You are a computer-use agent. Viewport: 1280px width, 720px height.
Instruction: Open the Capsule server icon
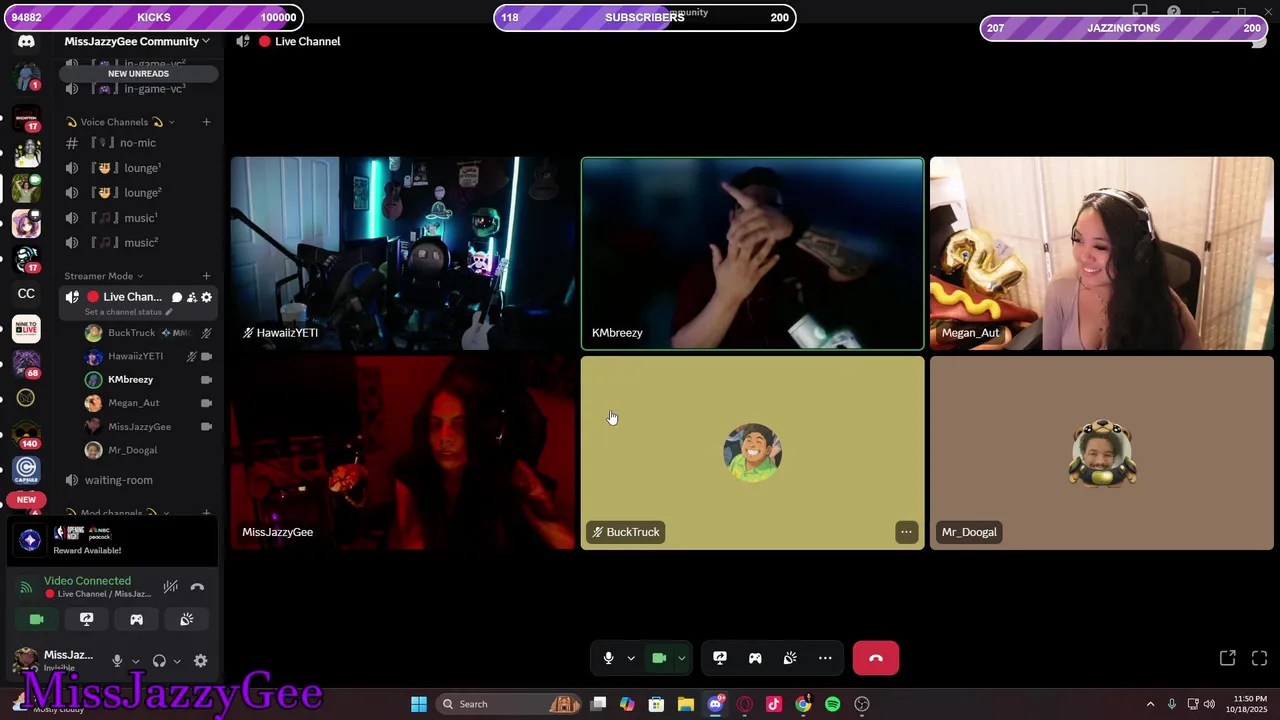tap(26, 469)
